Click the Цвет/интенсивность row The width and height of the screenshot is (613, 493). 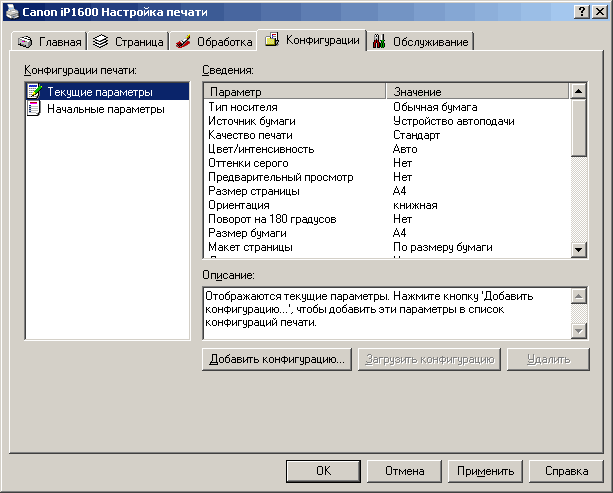click(x=387, y=149)
